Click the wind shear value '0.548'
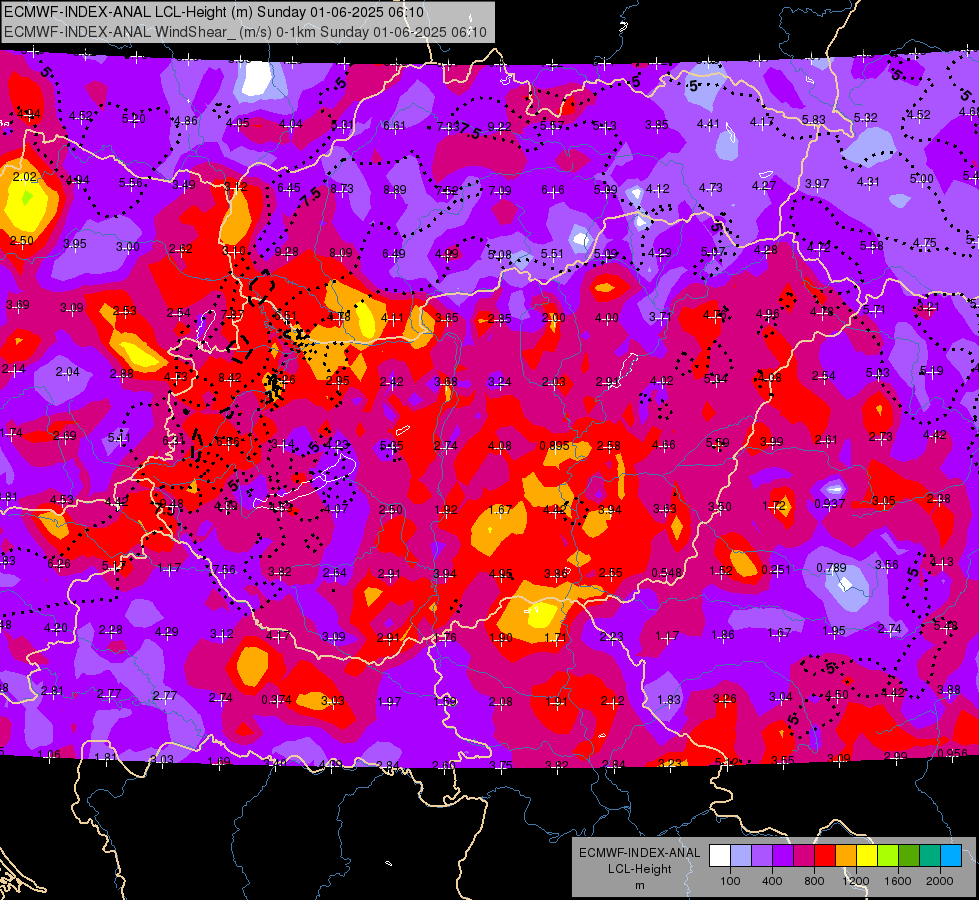Viewport: 979px width, 900px height. [x=666, y=573]
